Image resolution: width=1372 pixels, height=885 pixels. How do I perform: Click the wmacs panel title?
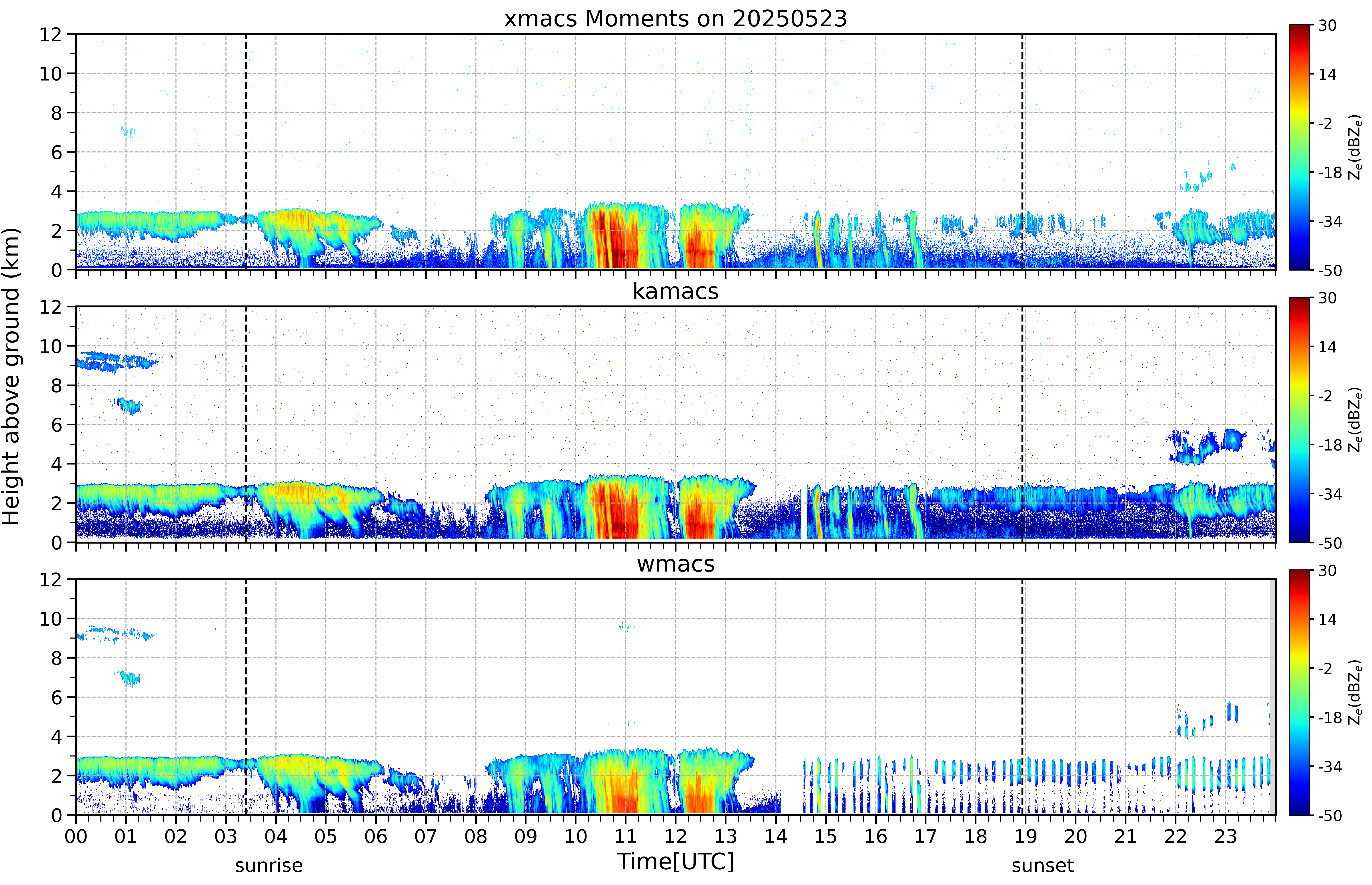tap(675, 564)
